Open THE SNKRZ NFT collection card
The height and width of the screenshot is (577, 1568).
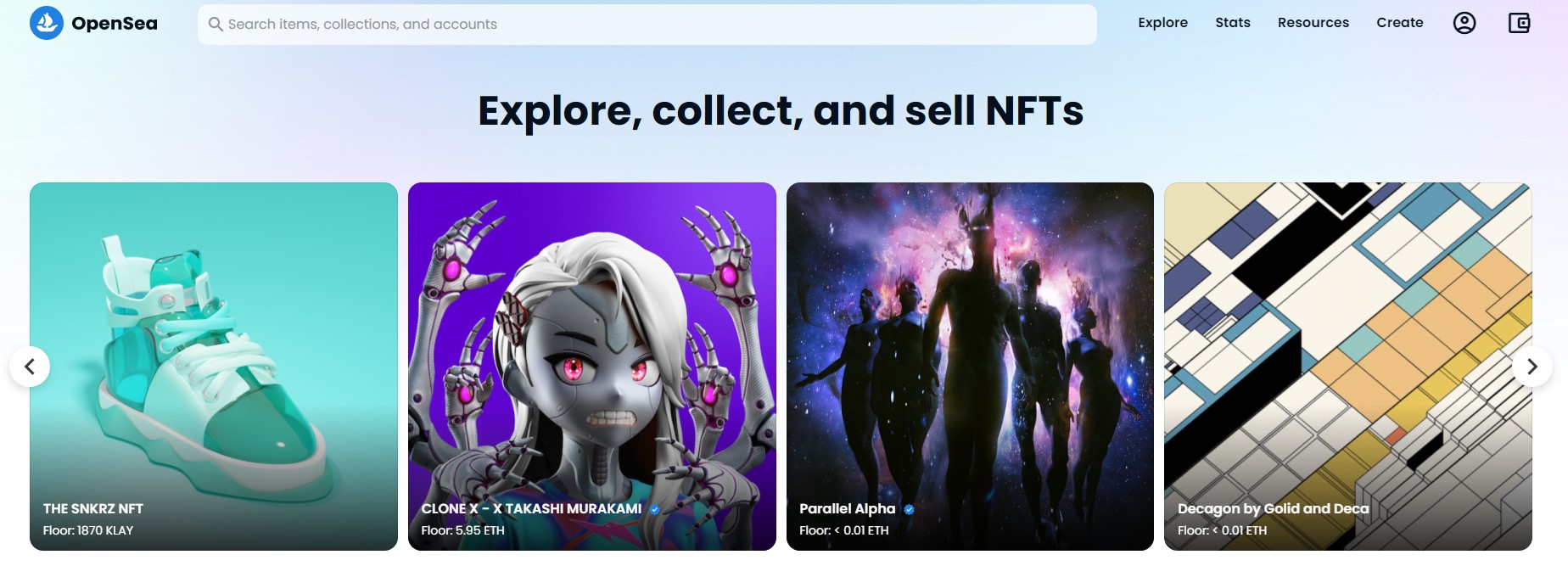click(213, 339)
